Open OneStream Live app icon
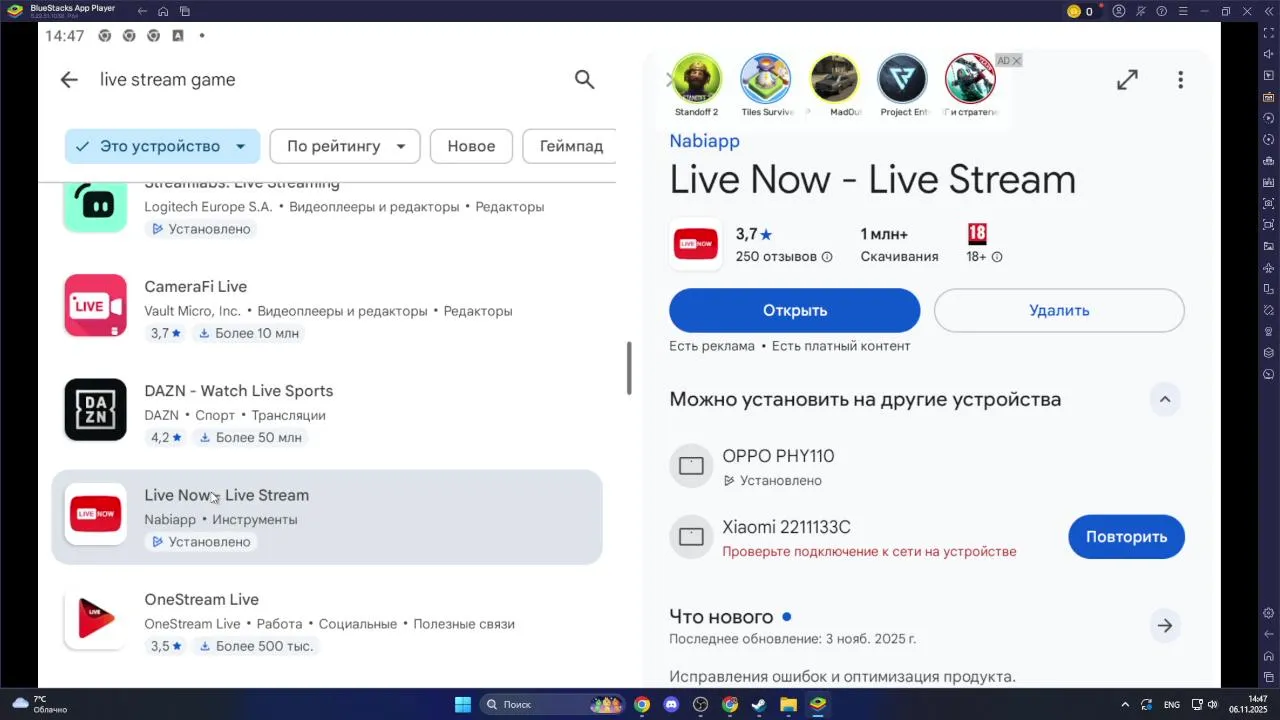The width and height of the screenshot is (1280, 720). coord(96,619)
